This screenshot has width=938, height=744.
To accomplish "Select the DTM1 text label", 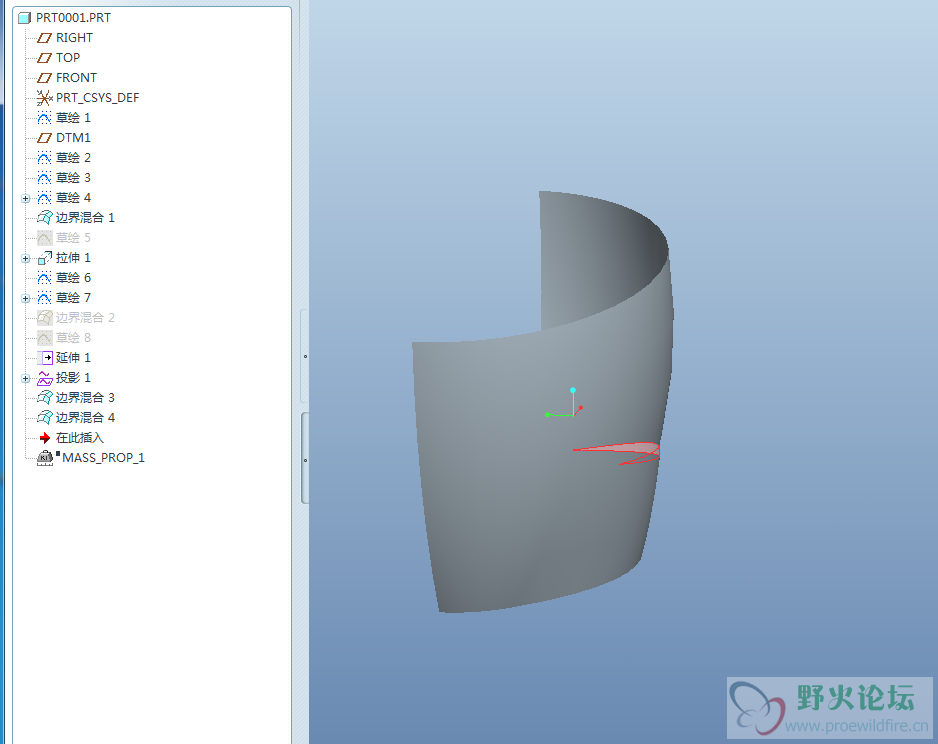I will (x=73, y=138).
